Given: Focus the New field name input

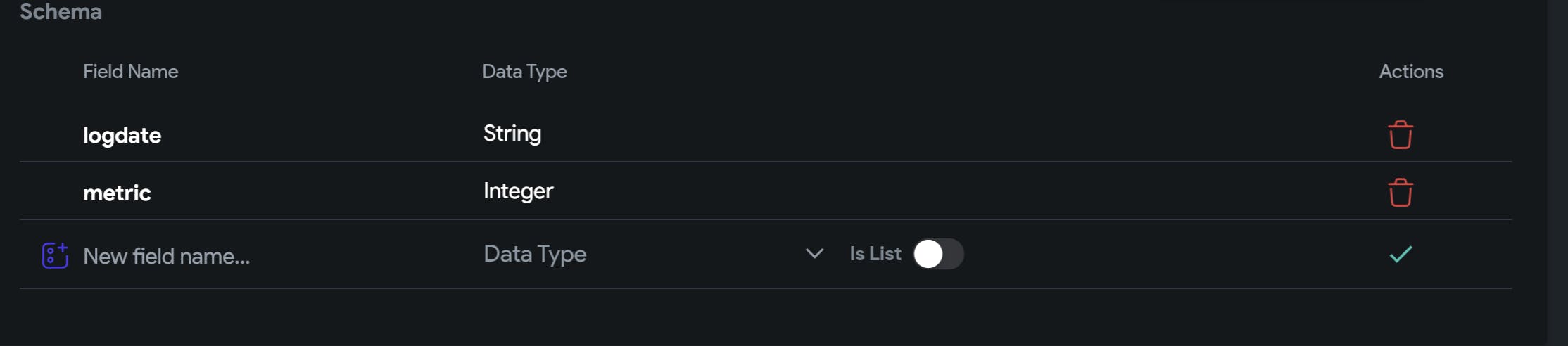Looking at the screenshot, I should pos(274,255).
